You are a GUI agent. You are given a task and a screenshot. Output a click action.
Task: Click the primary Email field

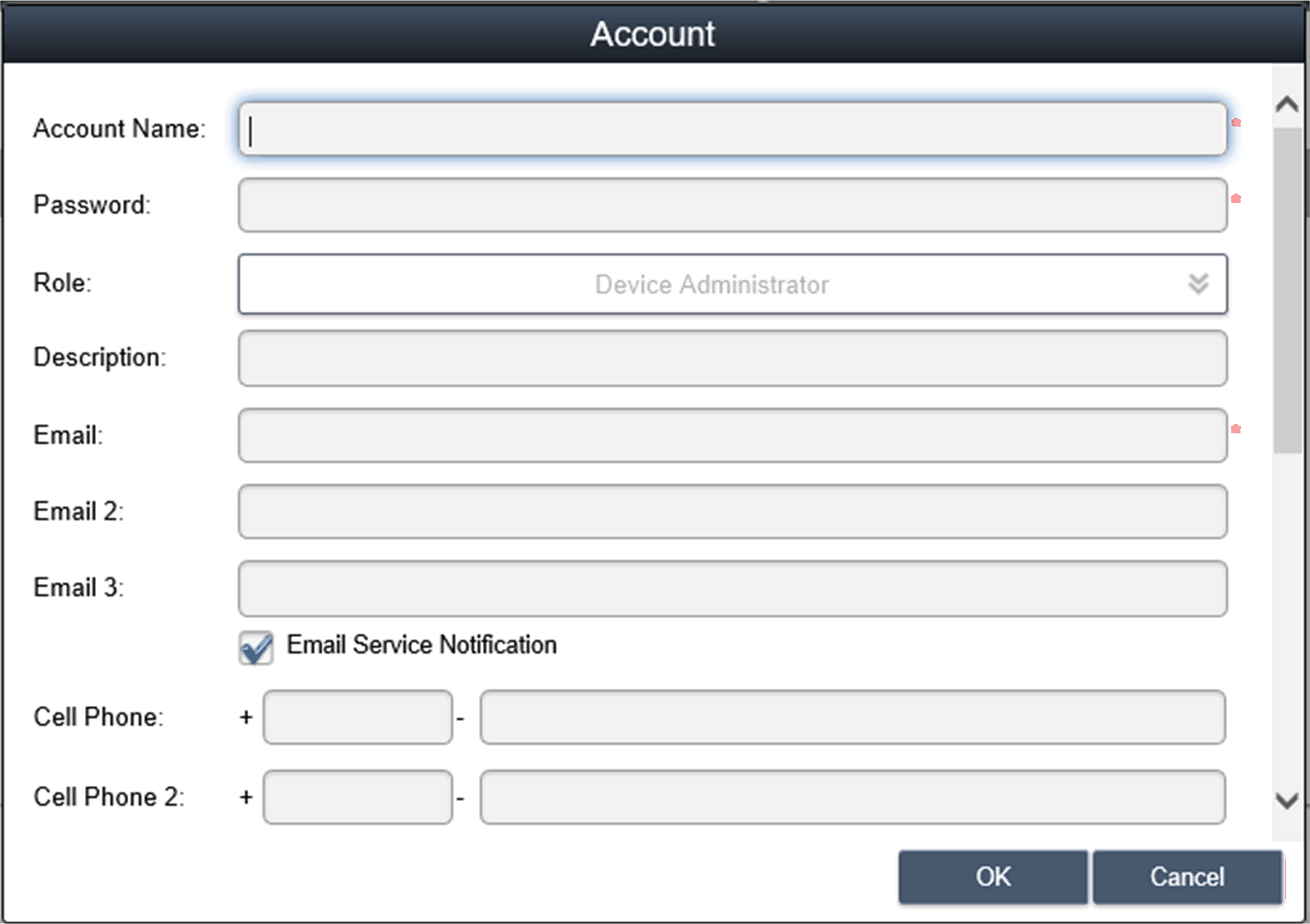732,435
